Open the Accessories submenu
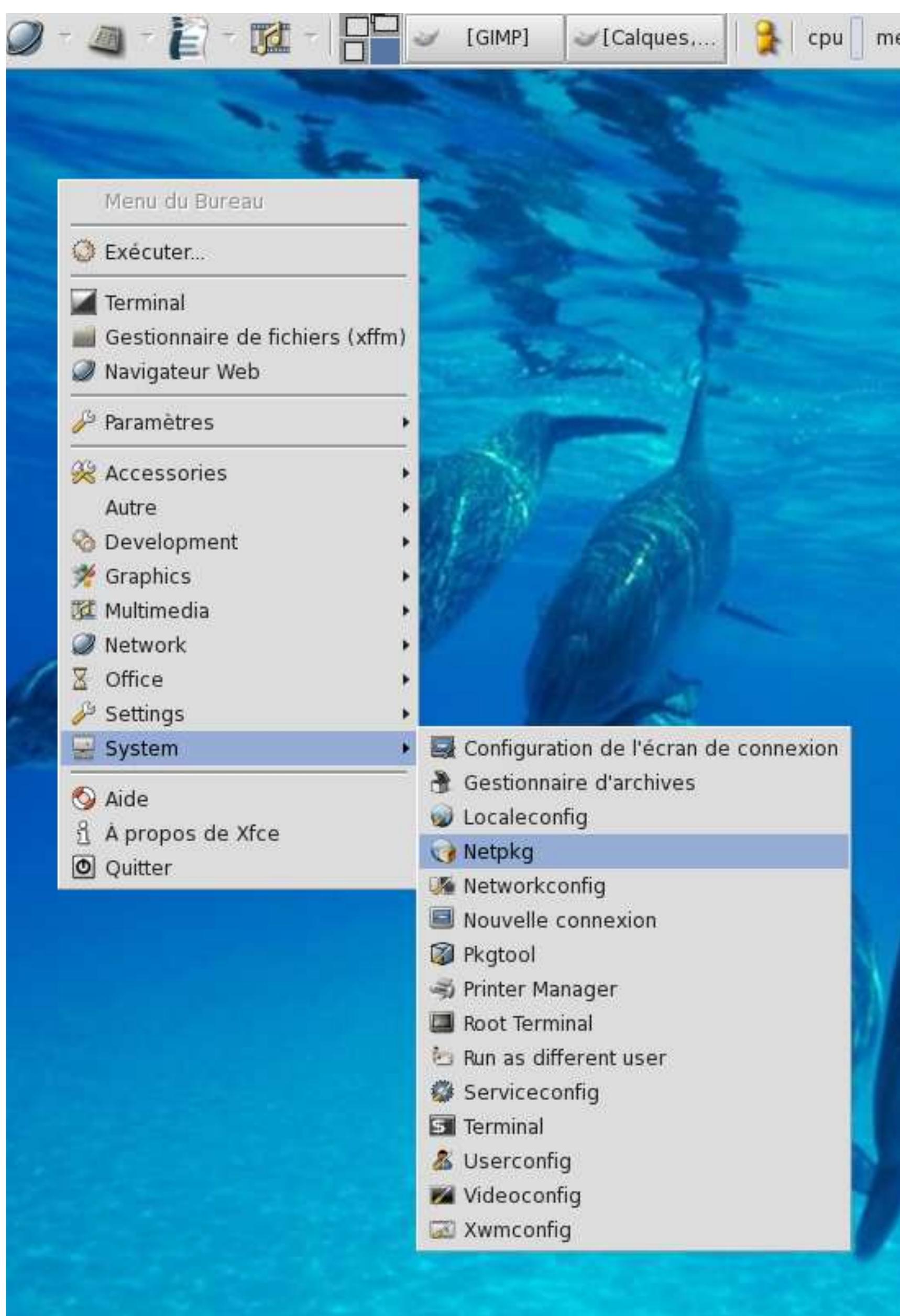 click(166, 474)
